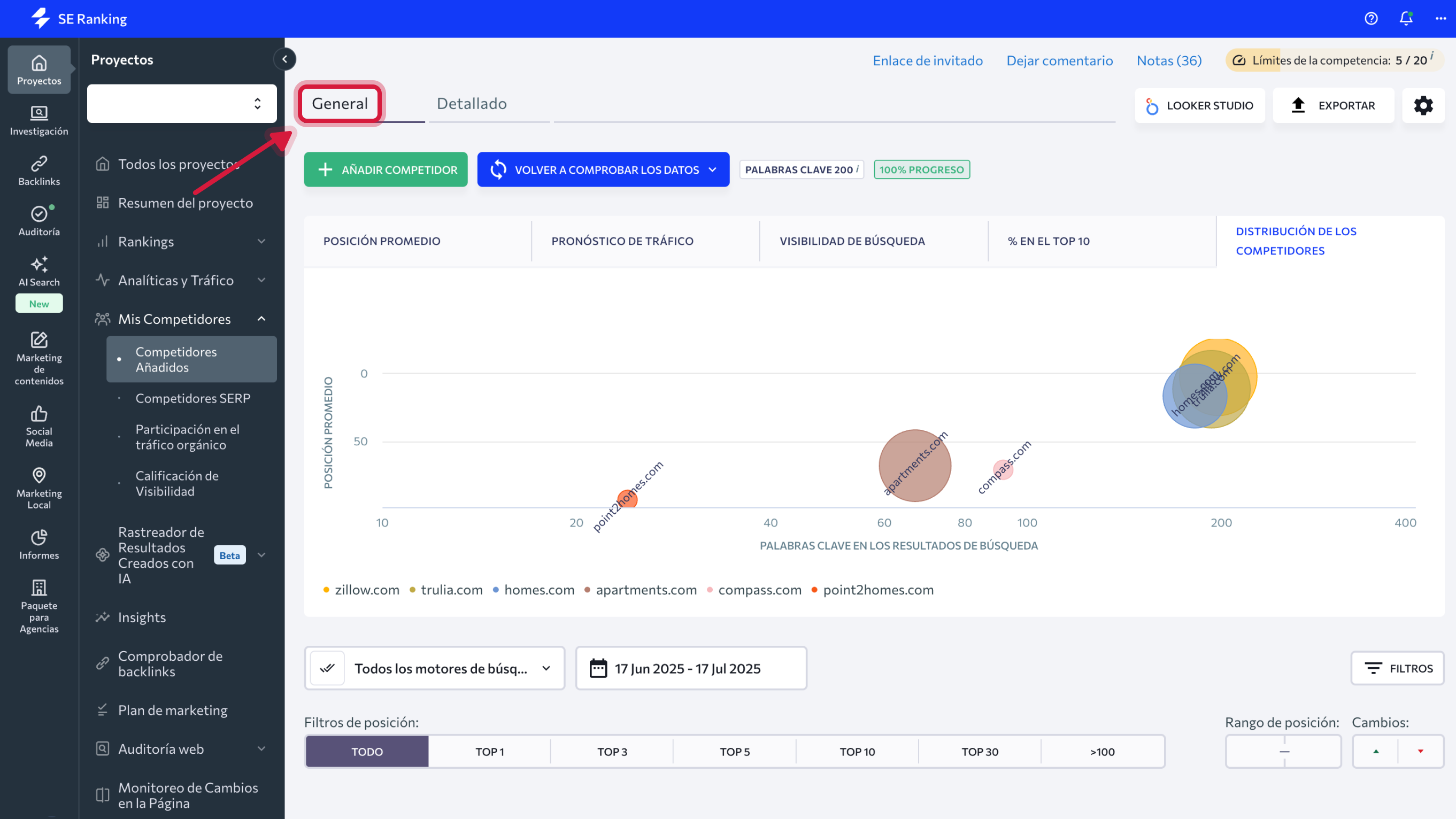Select the TODO position filter
The image size is (1456, 819).
(x=367, y=751)
